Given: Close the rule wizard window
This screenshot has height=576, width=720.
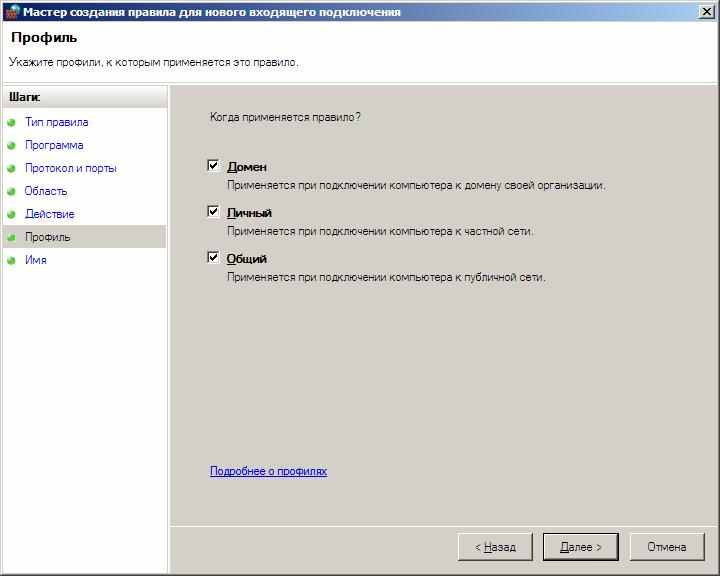Looking at the screenshot, I should pyautogui.click(x=706, y=11).
